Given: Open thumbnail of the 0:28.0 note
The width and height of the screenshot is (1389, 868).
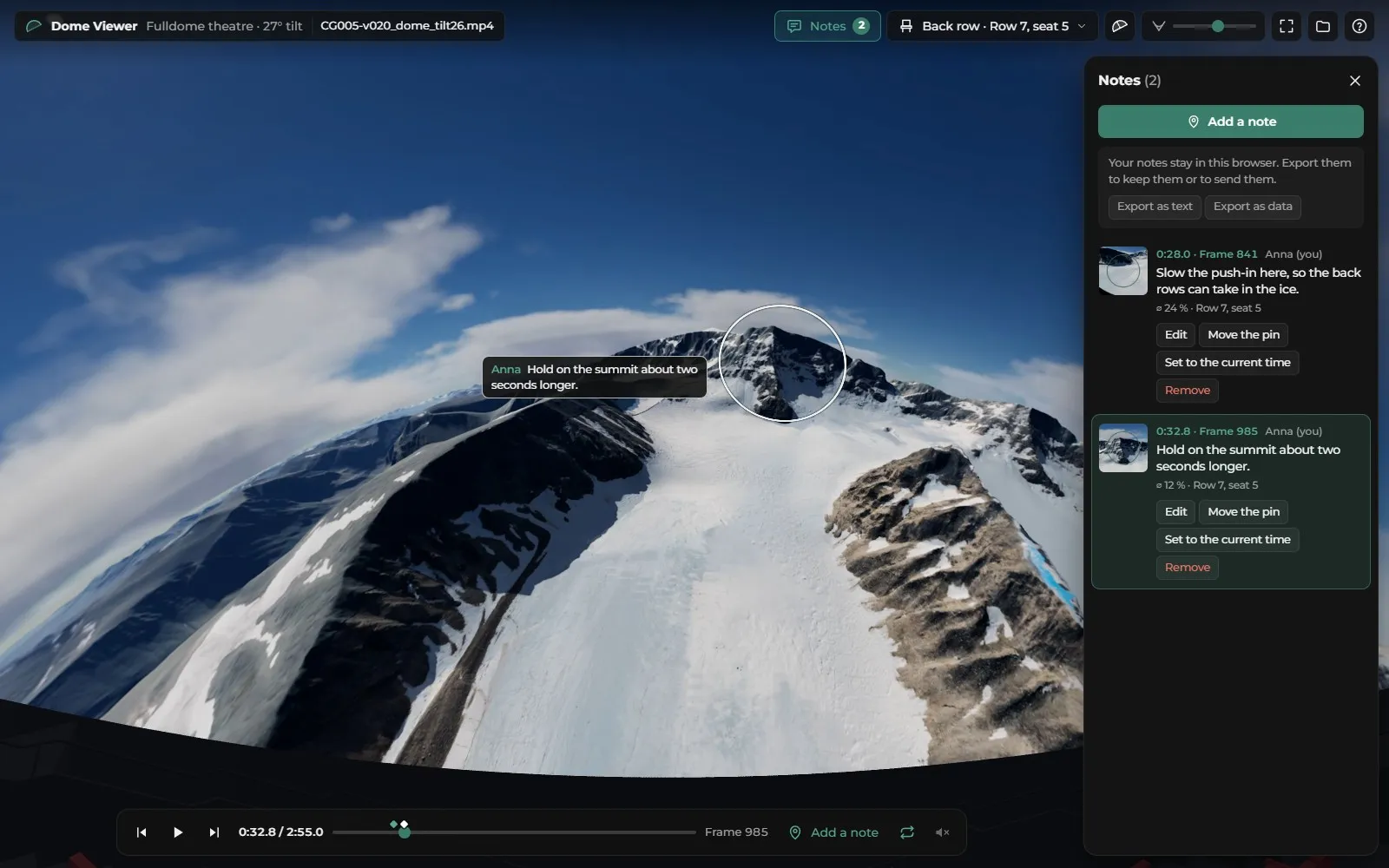Looking at the screenshot, I should tap(1123, 271).
